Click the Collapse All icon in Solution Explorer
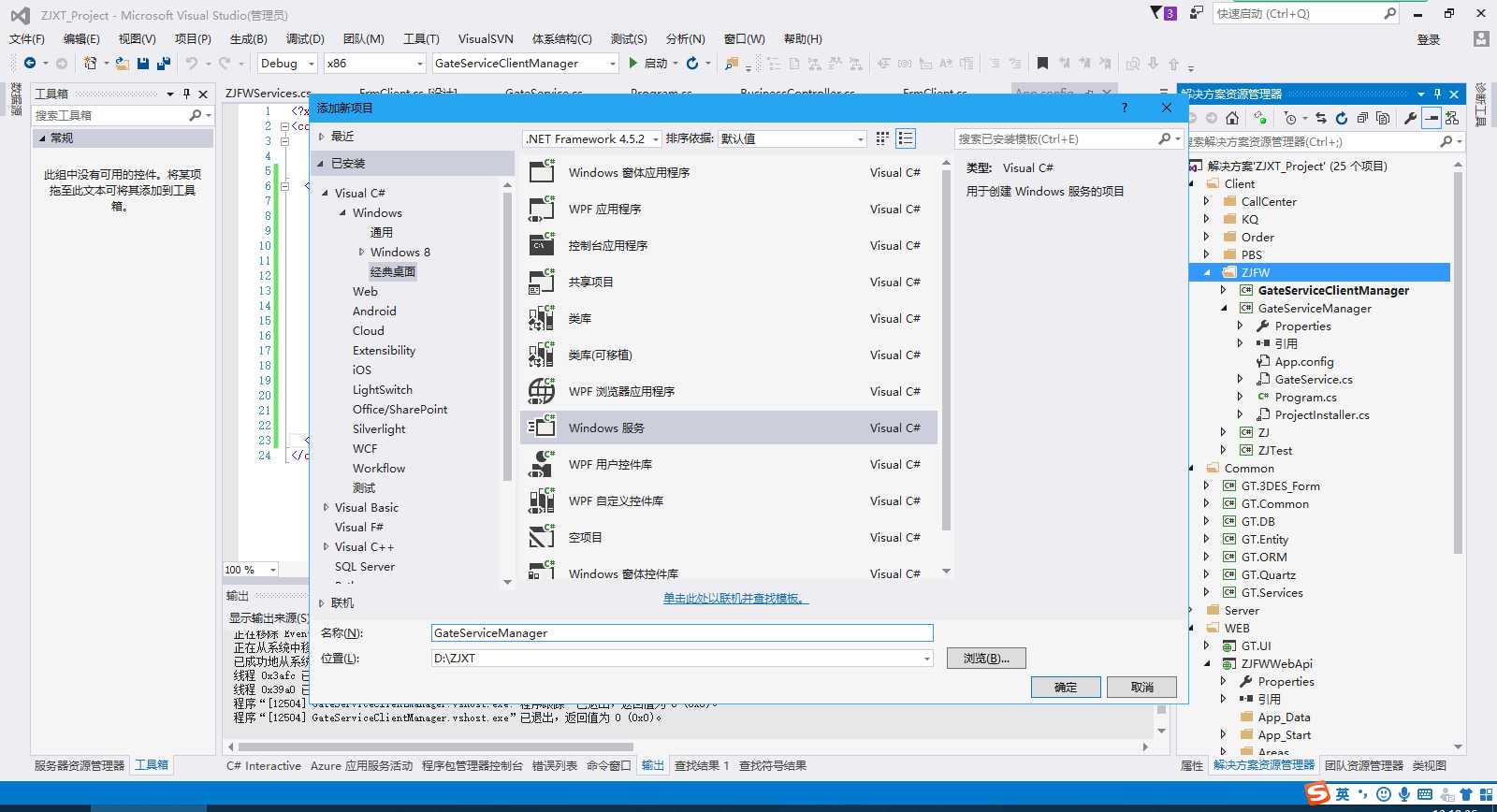 [1362, 118]
